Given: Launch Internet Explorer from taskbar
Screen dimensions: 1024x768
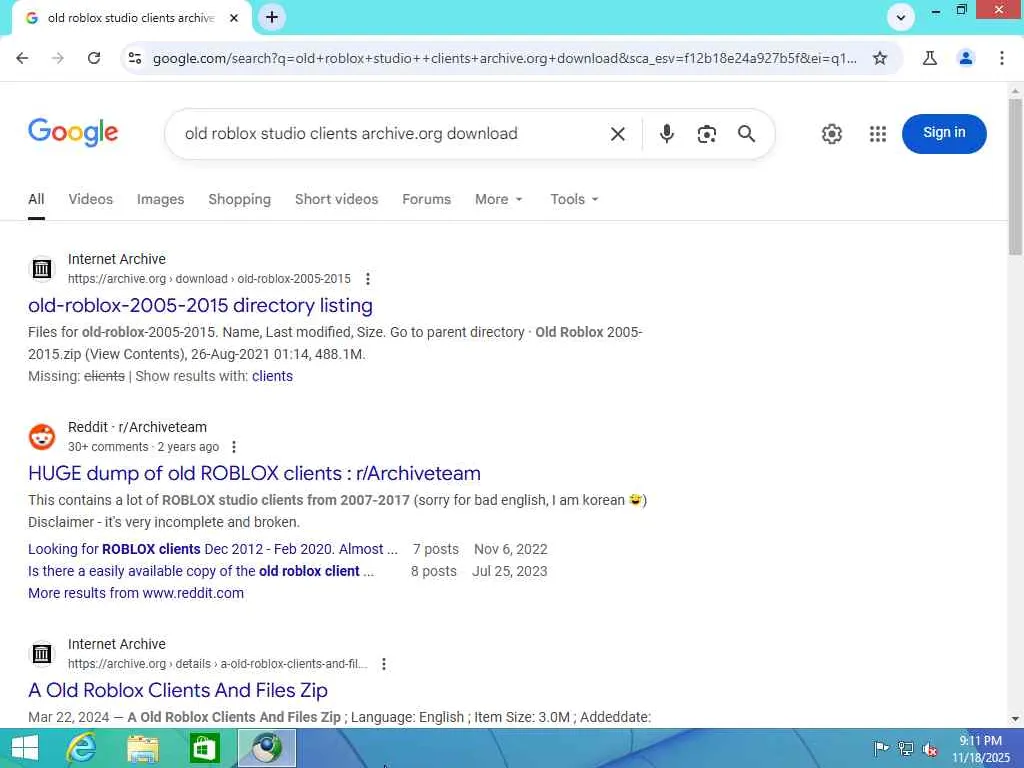Looking at the screenshot, I should click(x=82, y=748).
